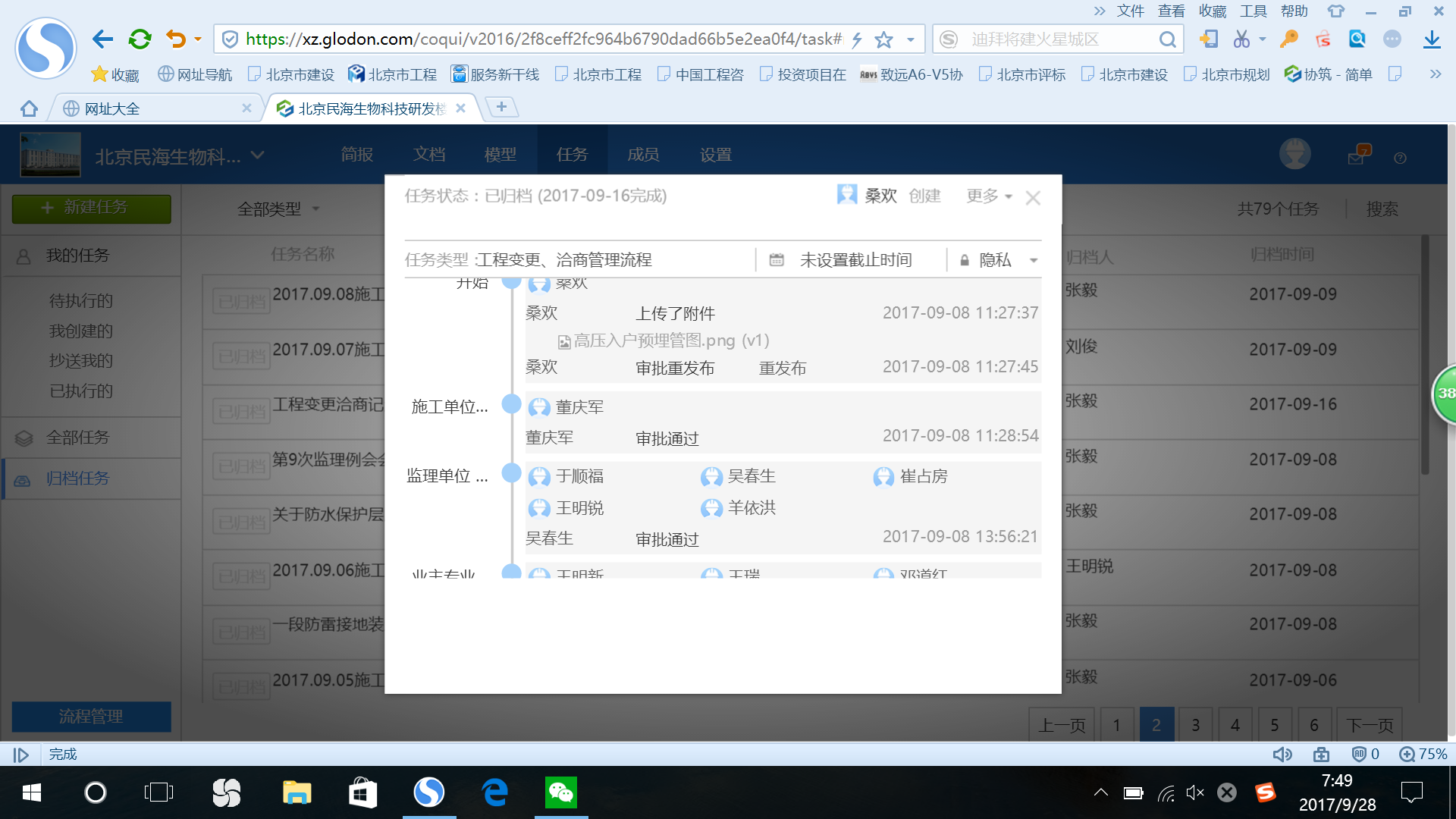
Task: Open 流程管理 at the sidebar bottom
Action: [91, 716]
